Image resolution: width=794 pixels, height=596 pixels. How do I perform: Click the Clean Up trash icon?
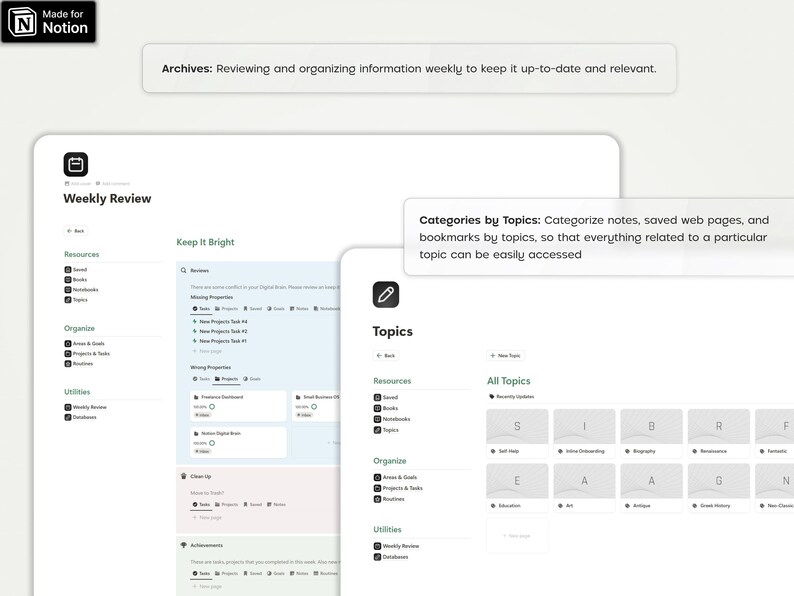tap(183, 476)
